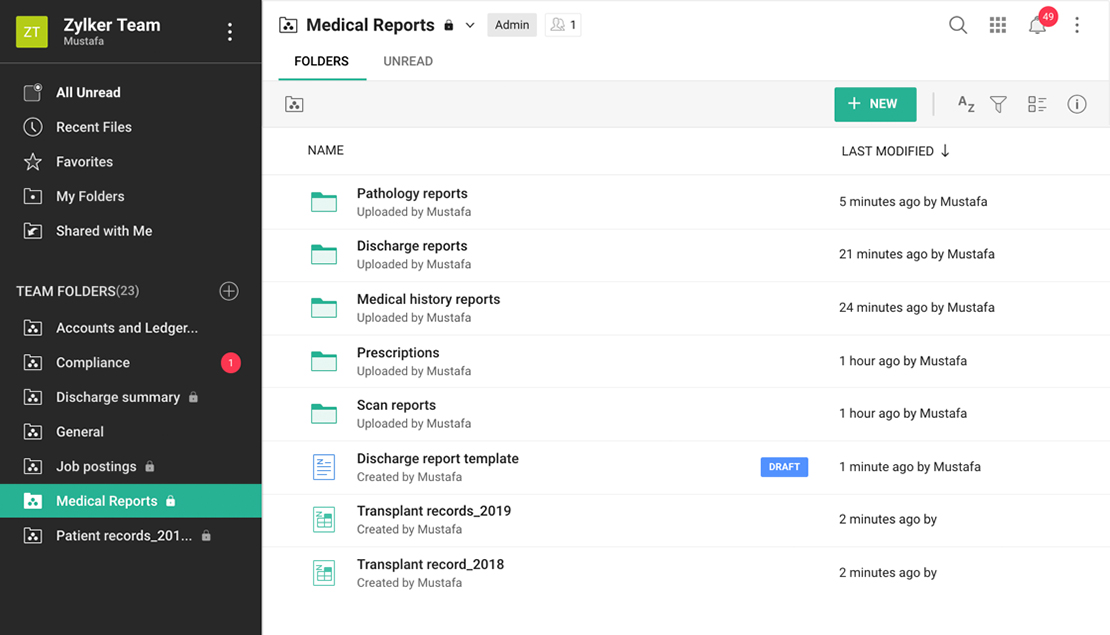
Task: Open Zylker Team three-dot menu
Action: [x=230, y=32]
